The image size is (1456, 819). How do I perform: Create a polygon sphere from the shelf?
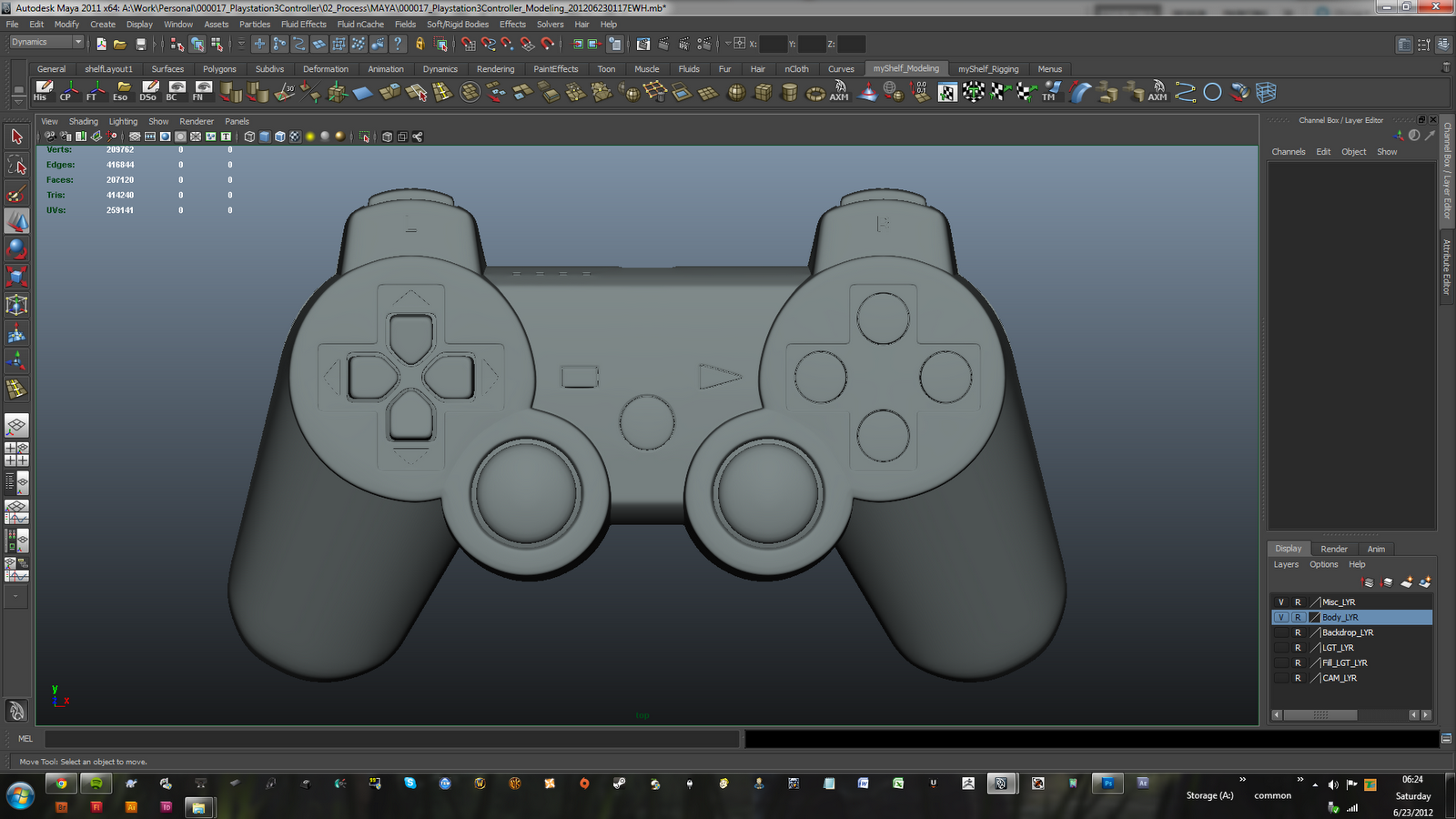tap(736, 92)
